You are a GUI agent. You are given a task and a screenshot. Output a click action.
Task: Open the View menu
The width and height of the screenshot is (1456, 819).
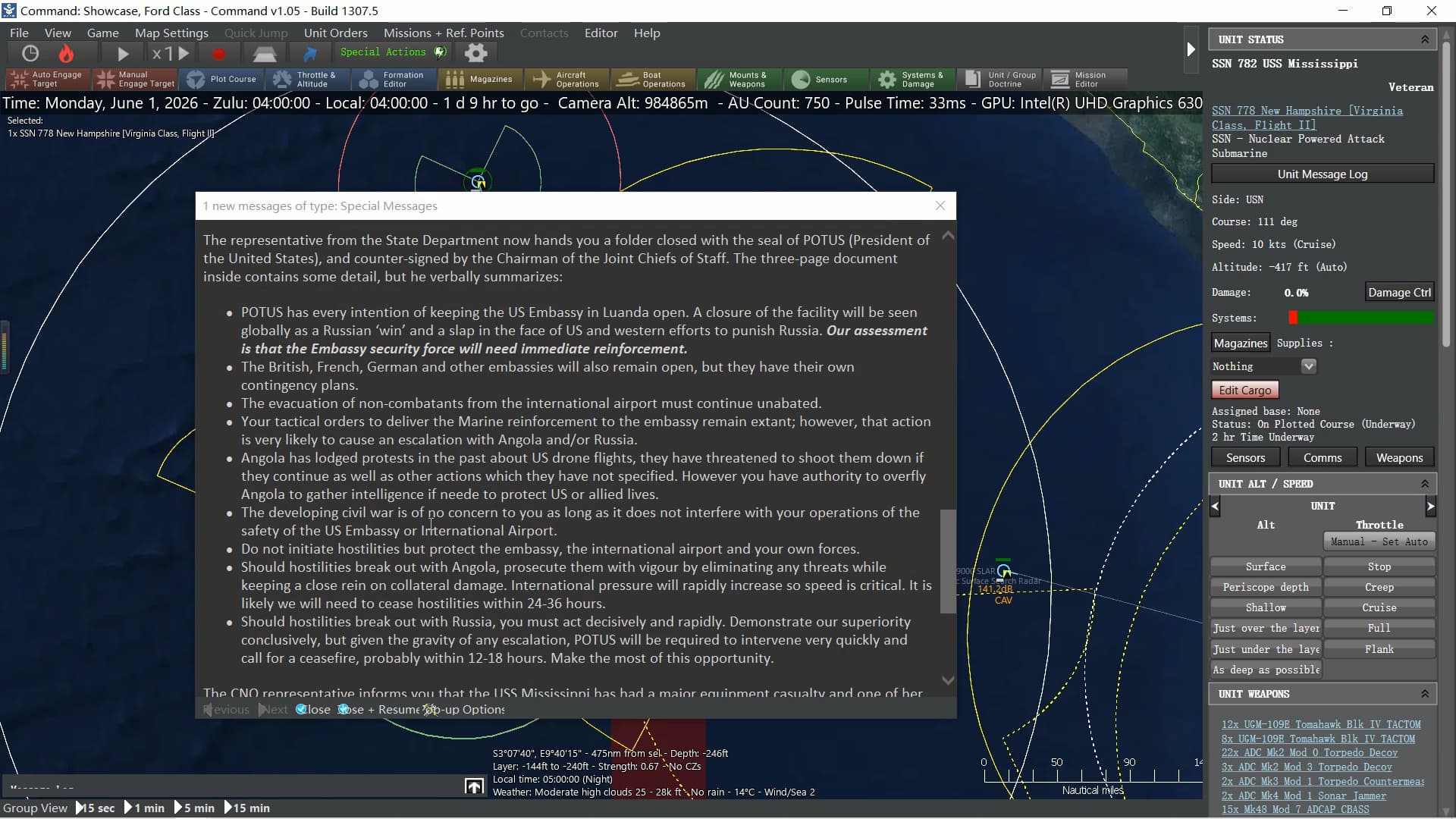[58, 33]
